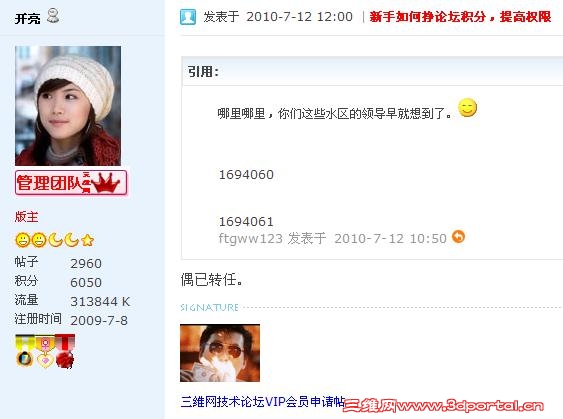Click the 积分 value 6050
Screen dimensions: 563x419
(86, 283)
